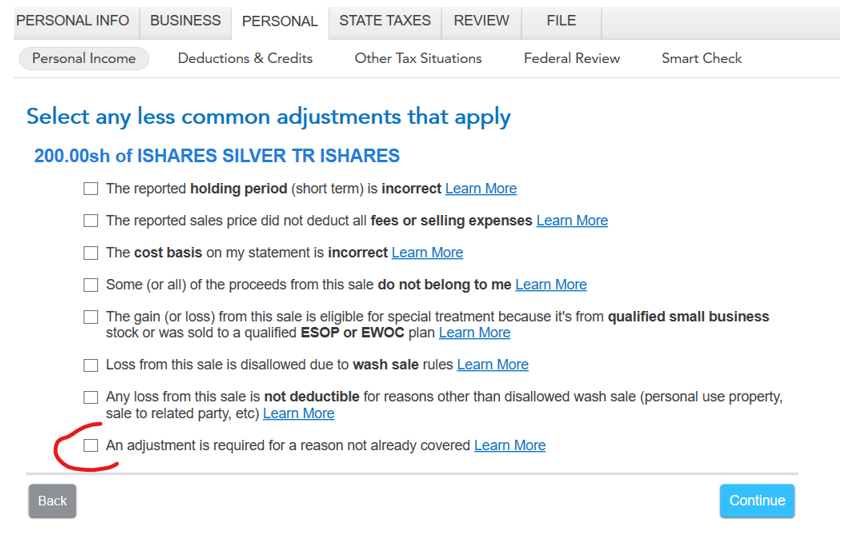Check the incorrect holding period checkbox

pos(91,189)
